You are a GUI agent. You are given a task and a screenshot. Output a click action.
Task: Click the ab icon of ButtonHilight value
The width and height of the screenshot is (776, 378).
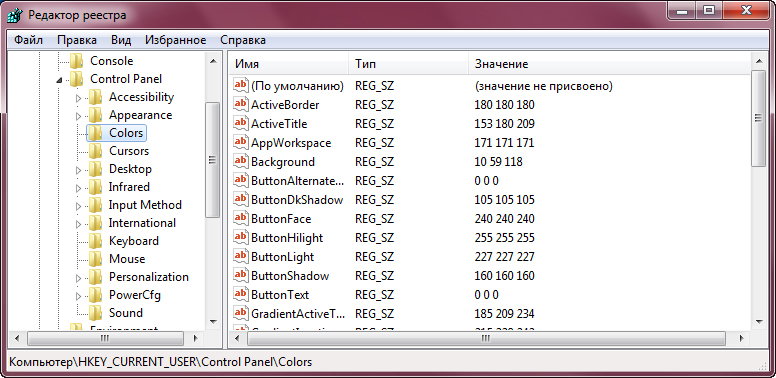241,237
